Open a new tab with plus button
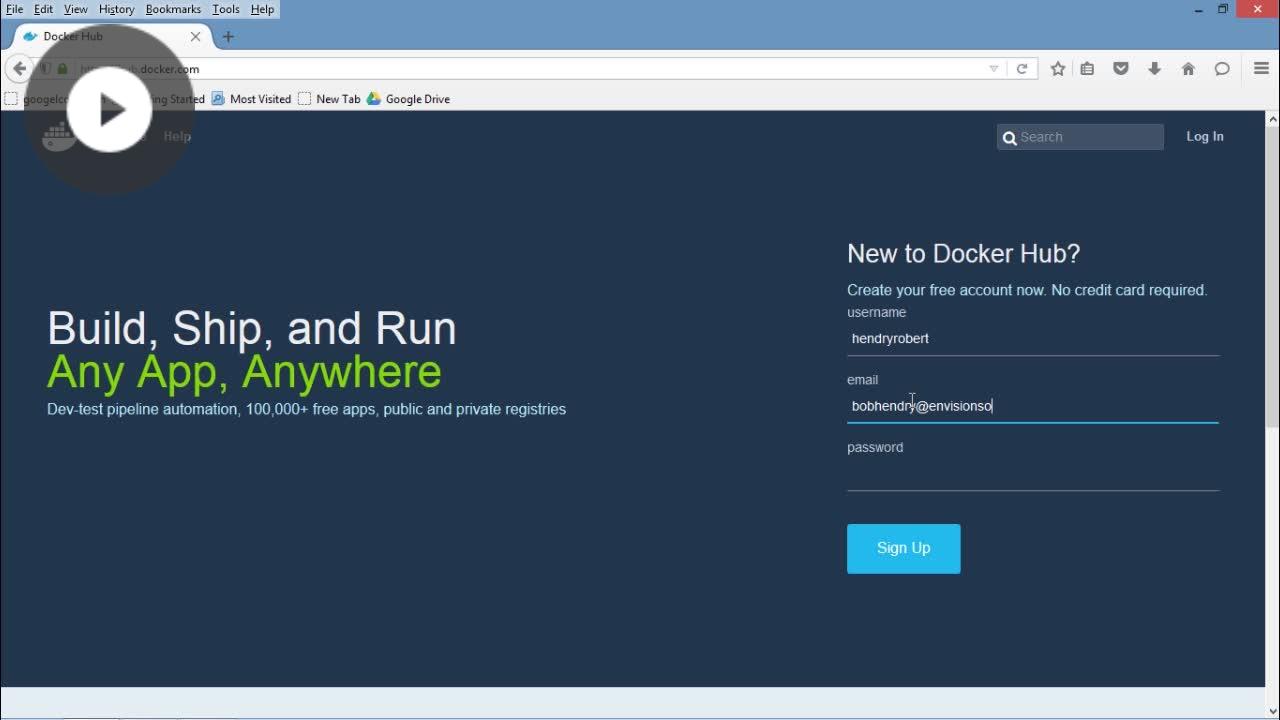Image resolution: width=1280 pixels, height=720 pixels. pos(228,36)
